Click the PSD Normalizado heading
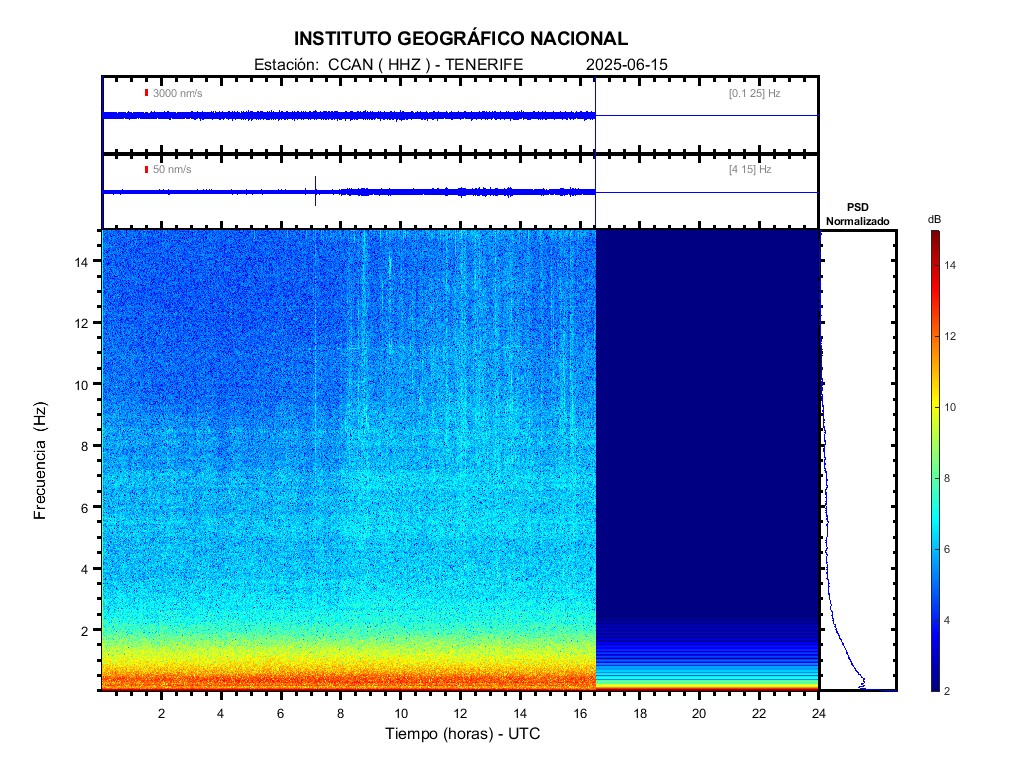Screen dimensions: 1024x768 pos(857,214)
